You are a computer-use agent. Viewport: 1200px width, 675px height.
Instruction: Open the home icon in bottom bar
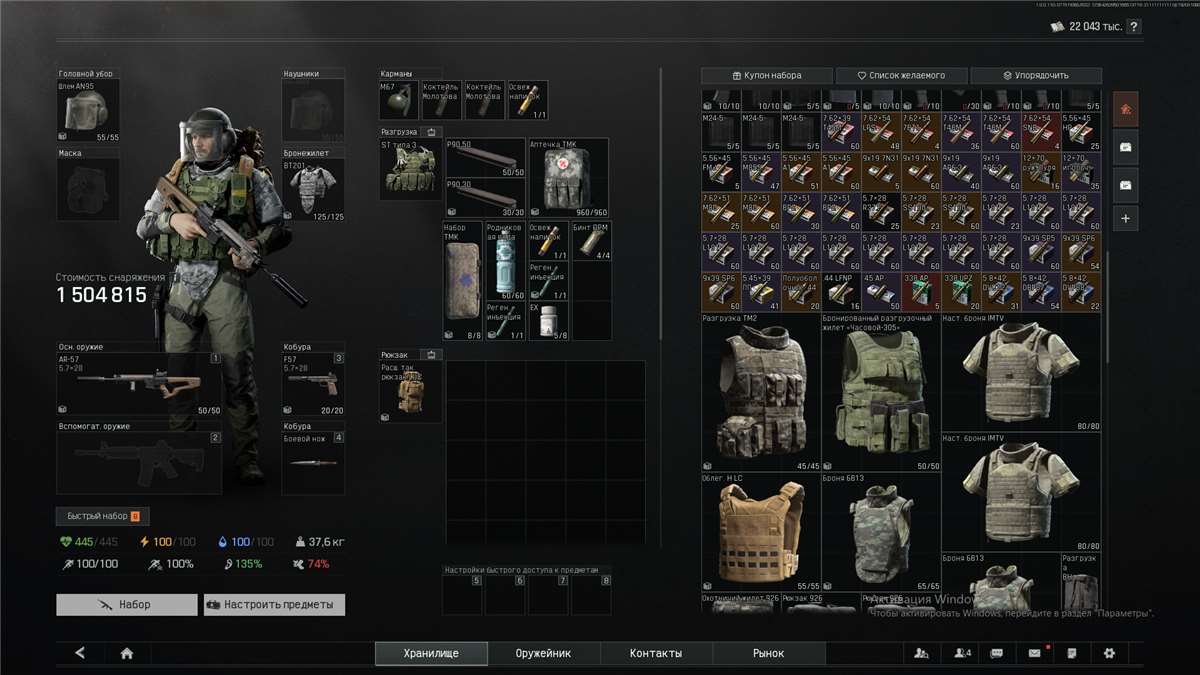click(127, 653)
